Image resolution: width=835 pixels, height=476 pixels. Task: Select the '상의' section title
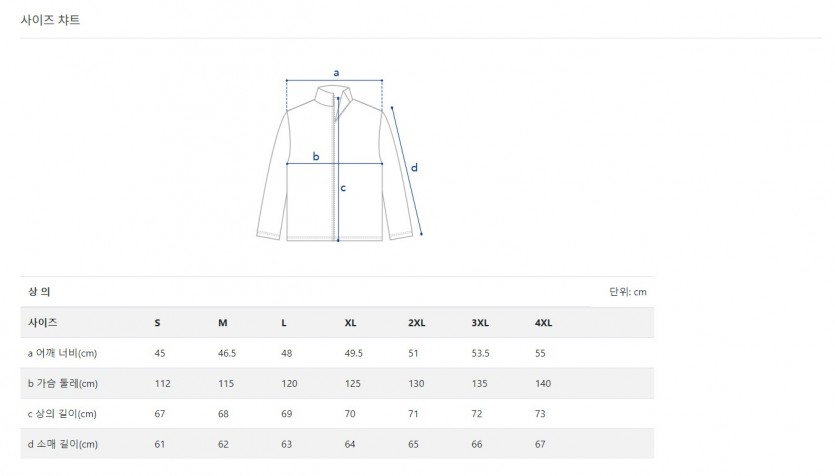[39, 292]
